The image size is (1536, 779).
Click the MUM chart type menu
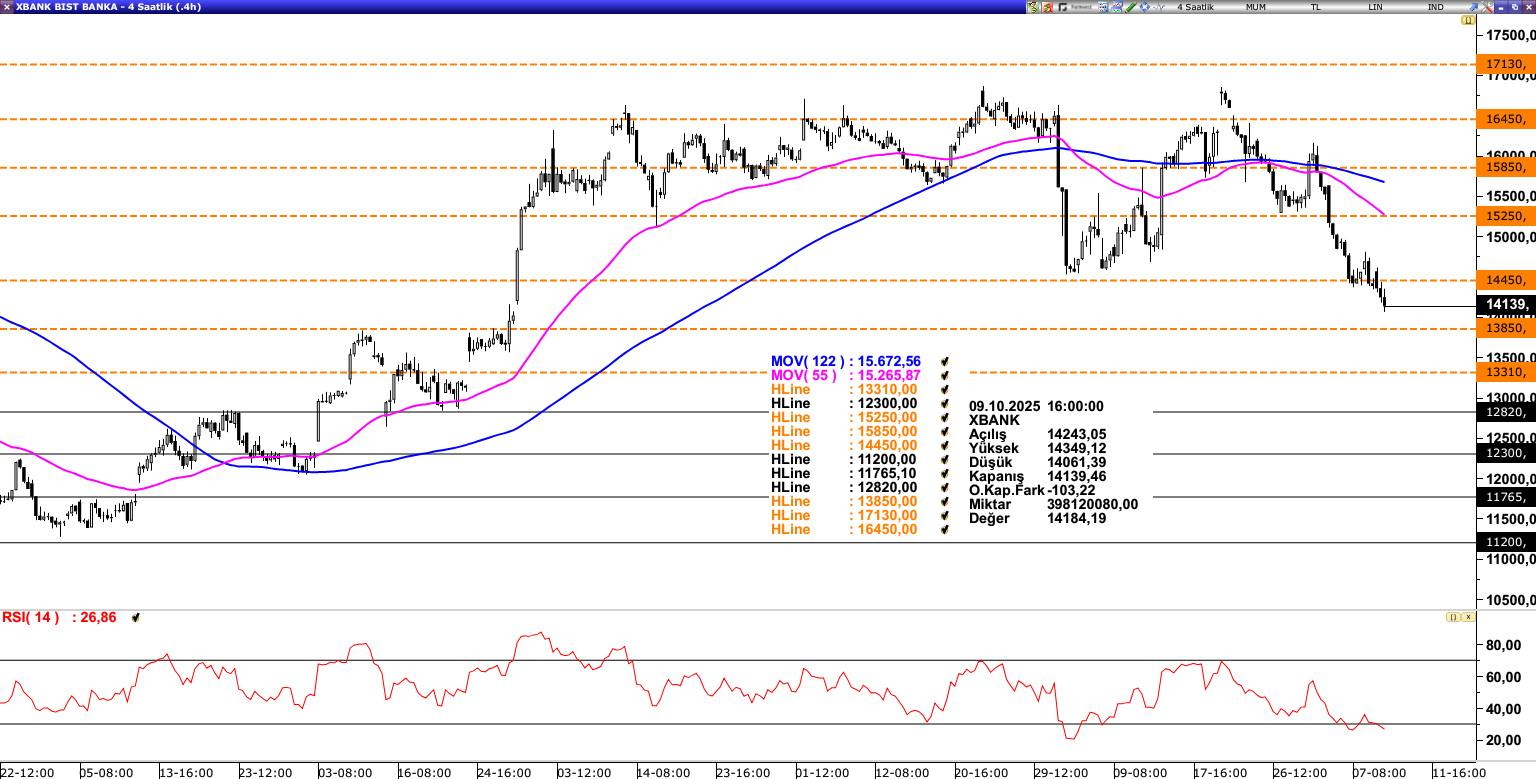tap(1256, 7)
